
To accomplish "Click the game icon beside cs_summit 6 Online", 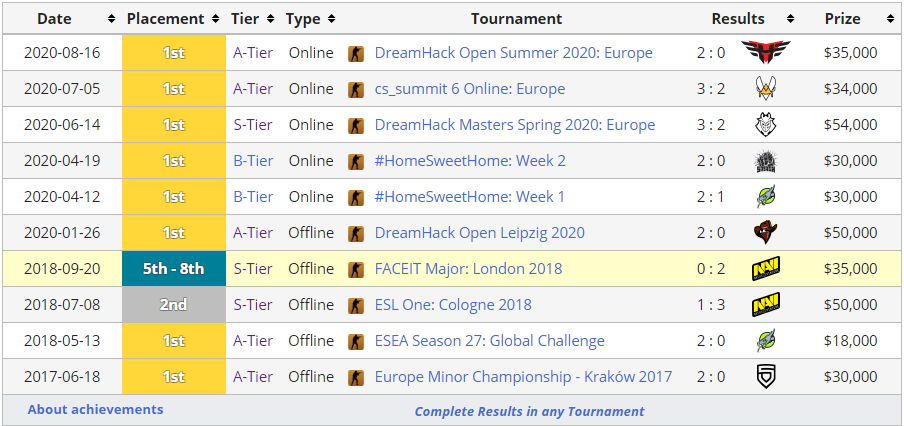I will [x=356, y=89].
